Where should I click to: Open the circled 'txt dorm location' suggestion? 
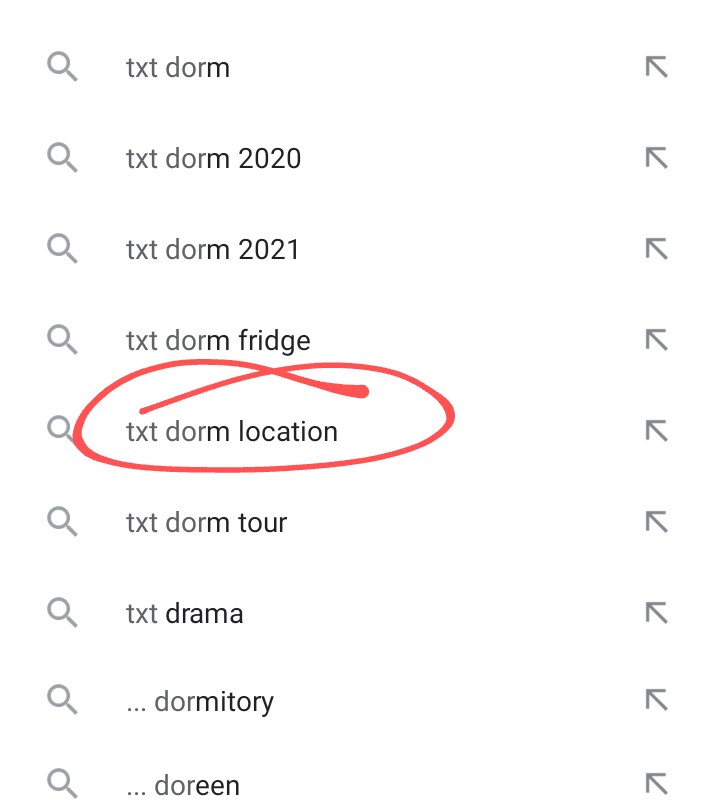point(232,432)
